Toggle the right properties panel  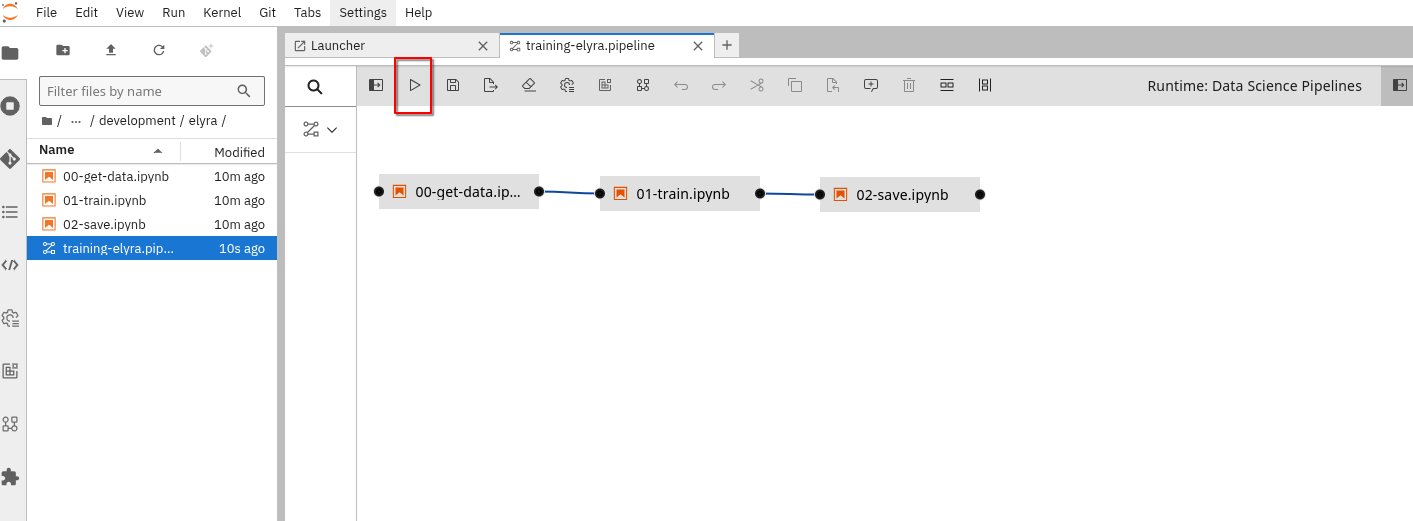click(1399, 86)
